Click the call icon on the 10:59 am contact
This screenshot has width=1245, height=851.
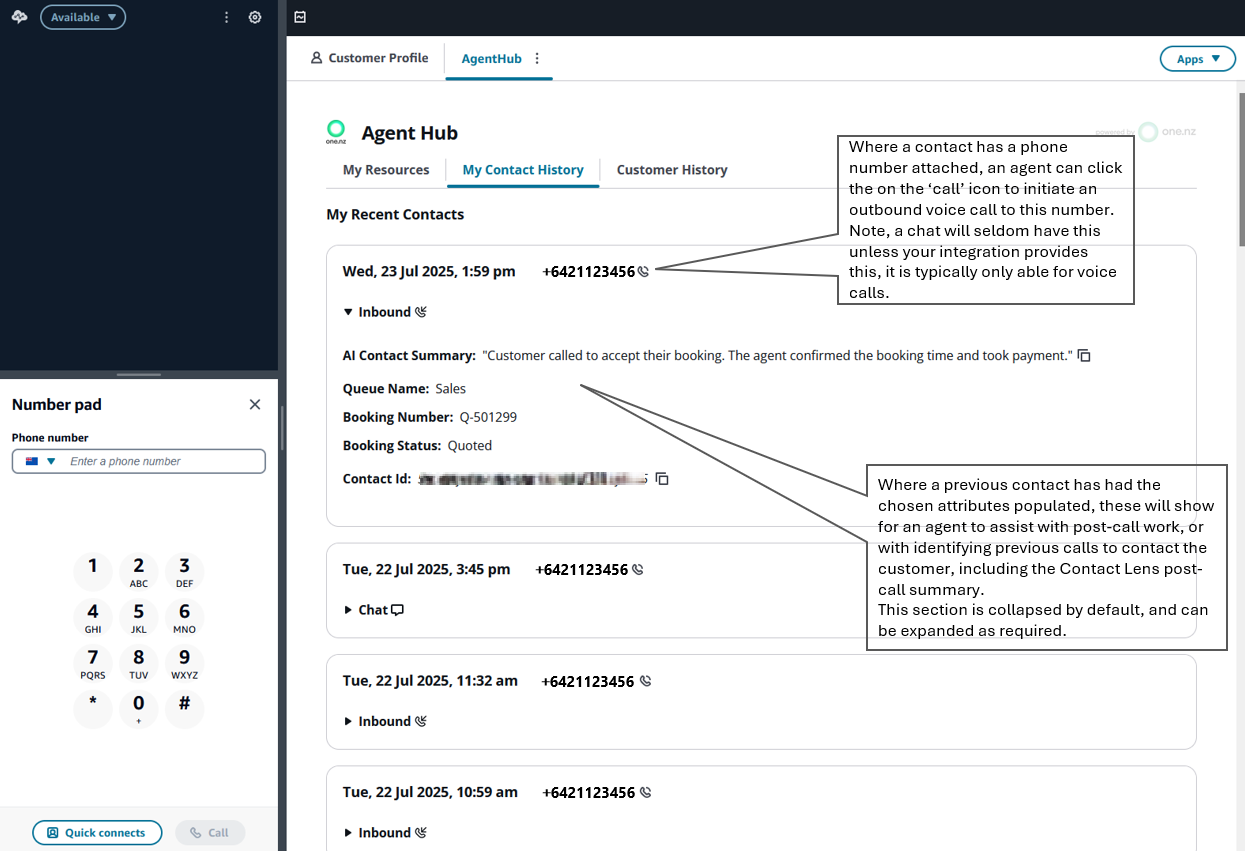coord(645,792)
